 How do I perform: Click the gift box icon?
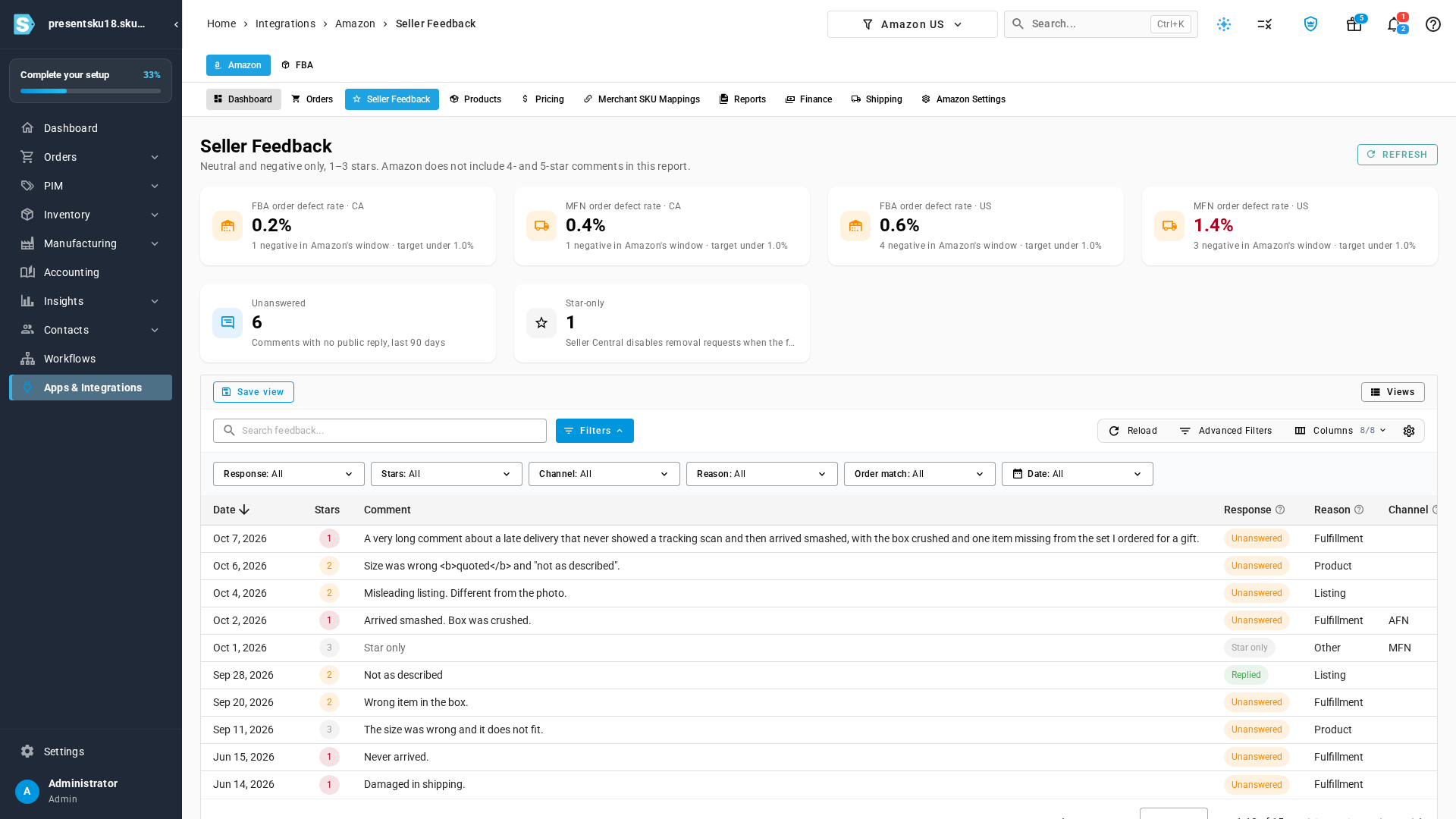coord(1354,24)
